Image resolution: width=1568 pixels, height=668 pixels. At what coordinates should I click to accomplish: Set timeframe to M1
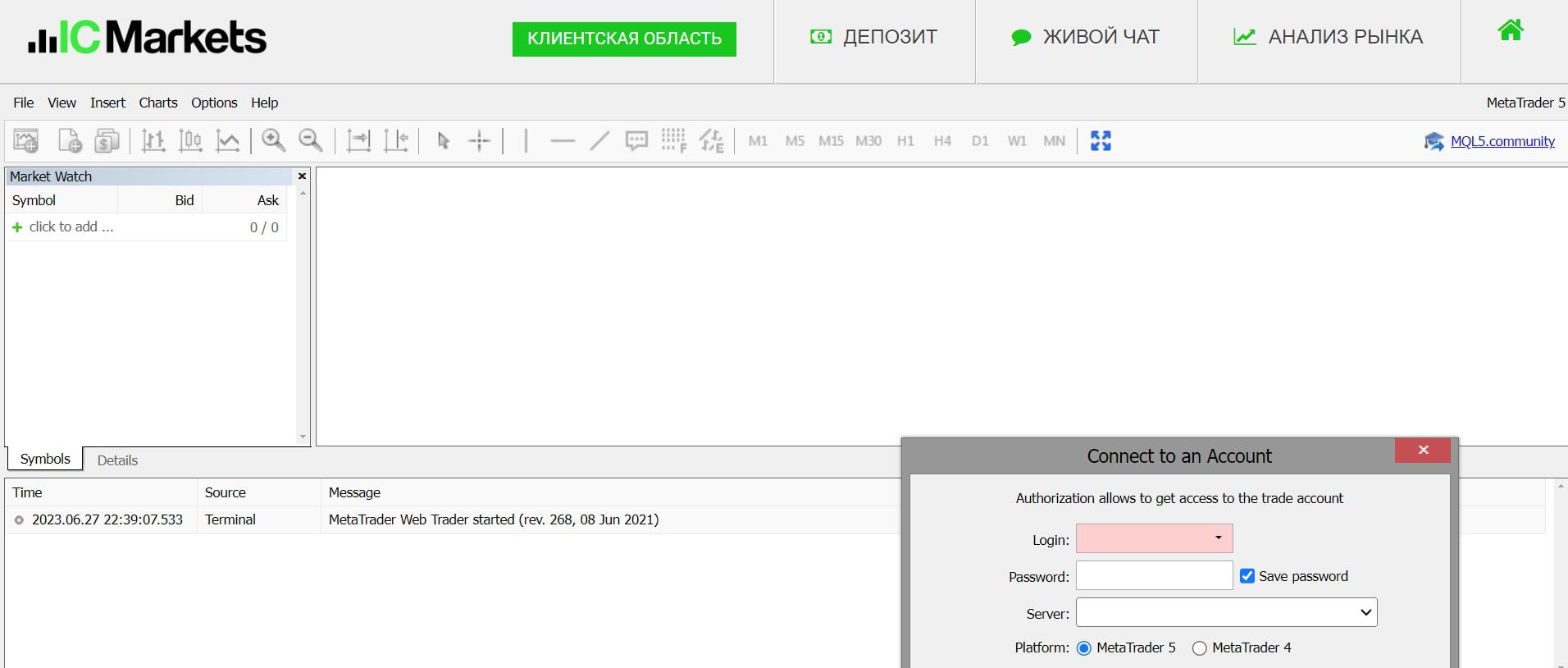[x=758, y=141]
